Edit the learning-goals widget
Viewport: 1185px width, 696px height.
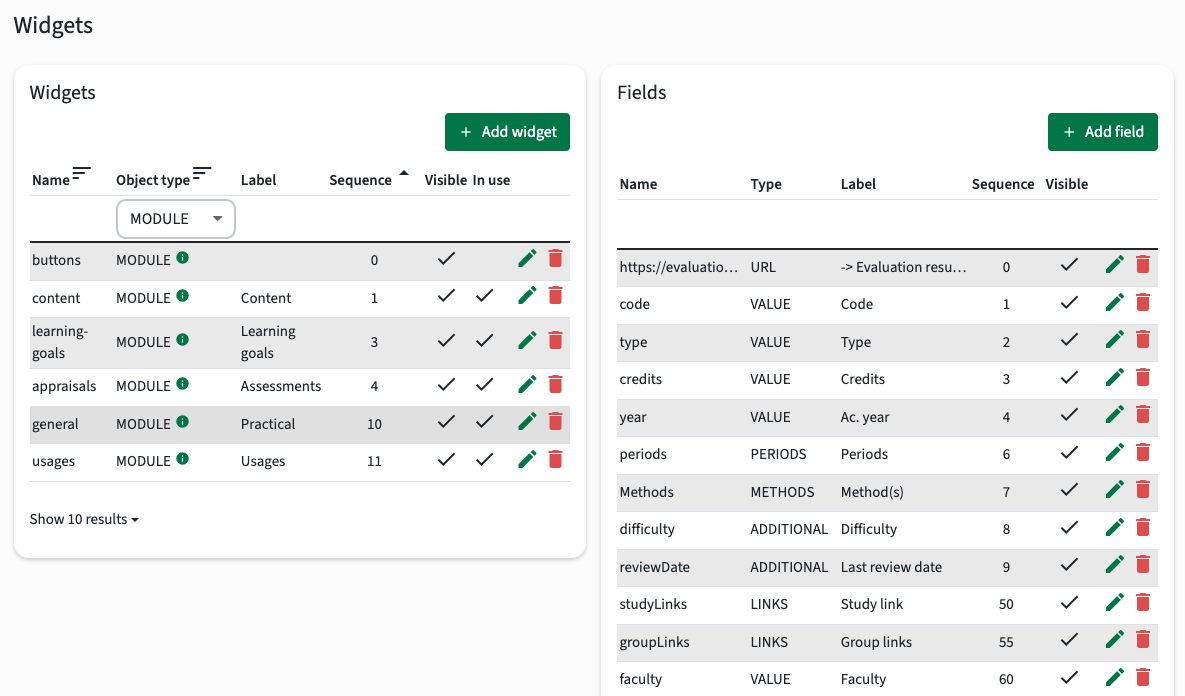pos(527,340)
